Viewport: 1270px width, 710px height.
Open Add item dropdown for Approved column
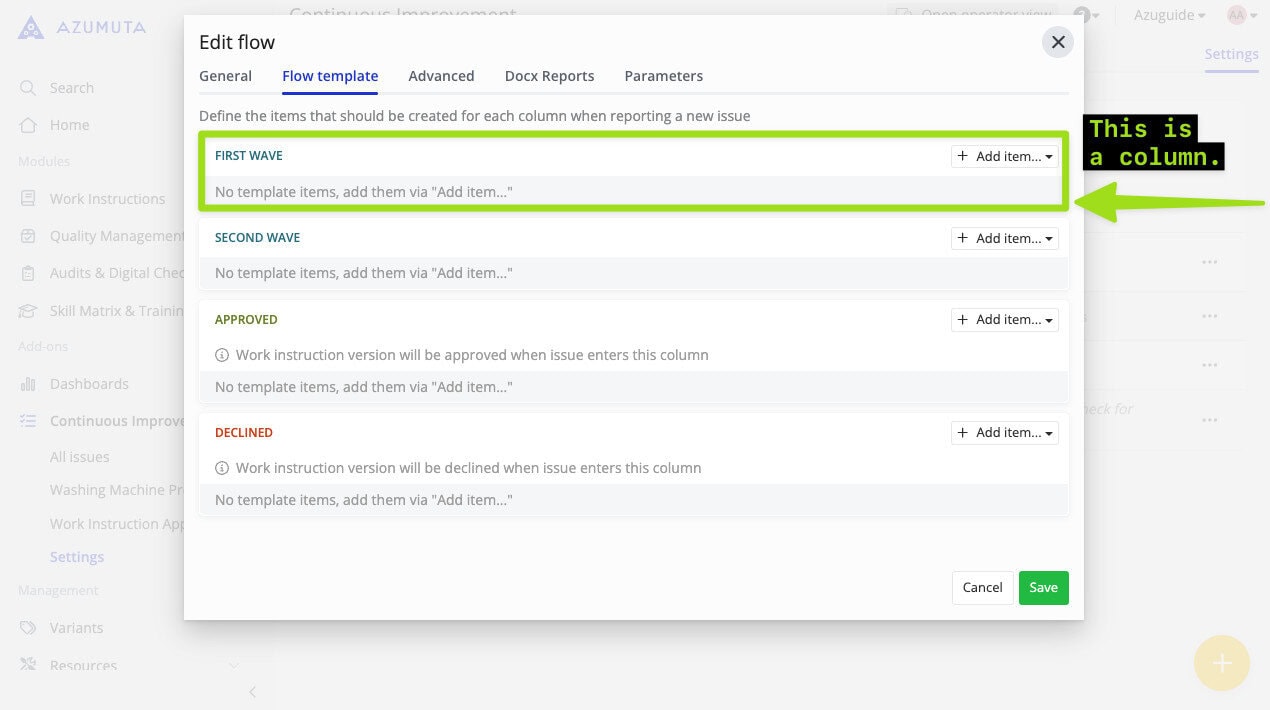(1004, 320)
